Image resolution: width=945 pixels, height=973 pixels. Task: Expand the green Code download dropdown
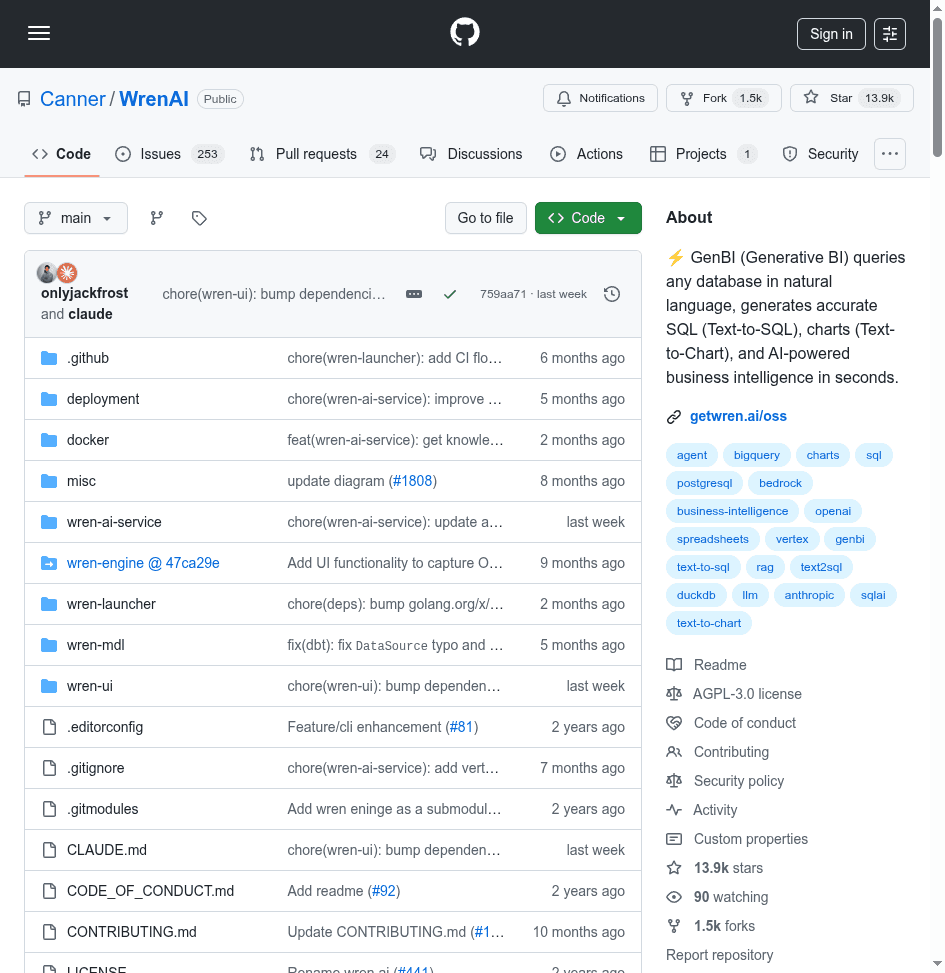588,218
